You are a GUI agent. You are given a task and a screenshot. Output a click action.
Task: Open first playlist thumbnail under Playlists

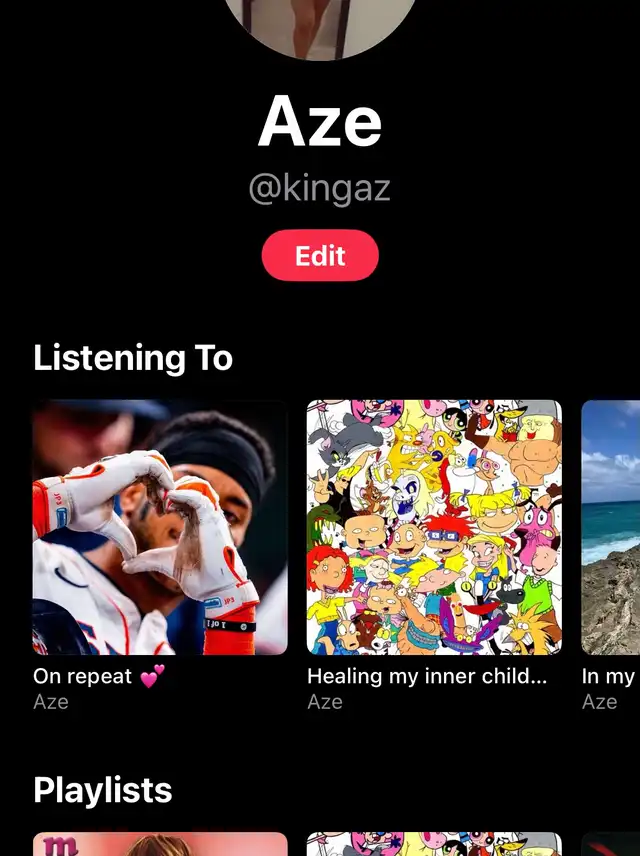click(x=160, y=844)
